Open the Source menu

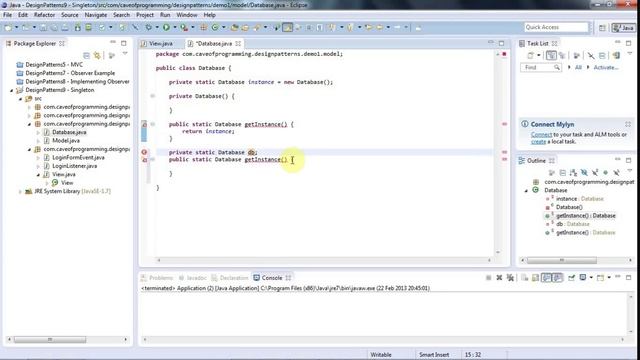pyautogui.click(x=70, y=15)
